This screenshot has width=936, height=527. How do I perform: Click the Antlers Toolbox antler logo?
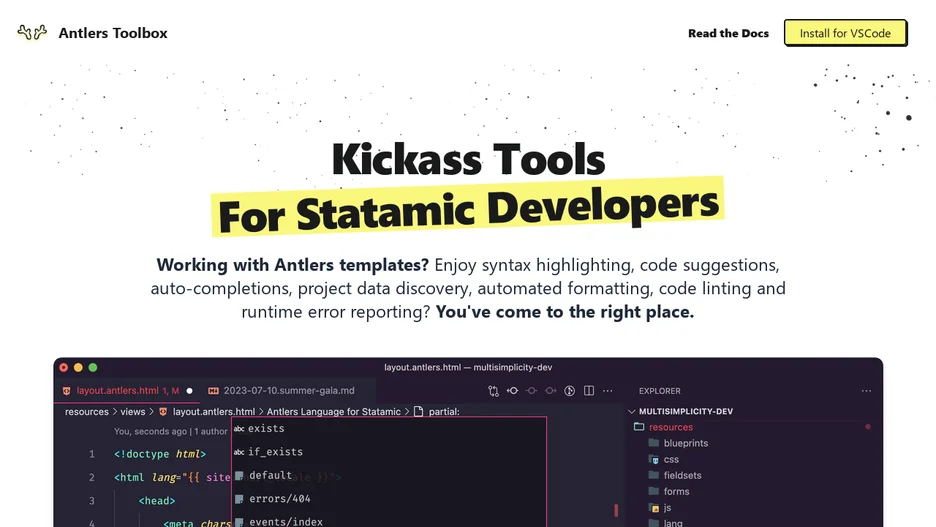point(32,32)
